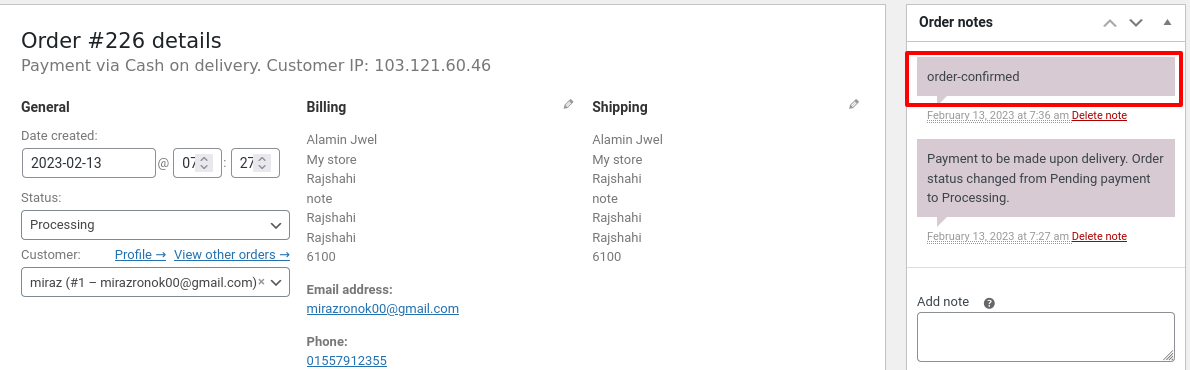The width and height of the screenshot is (1190, 370).
Task: Click mirazronok00@gmail.com email address link
Action: tap(382, 309)
